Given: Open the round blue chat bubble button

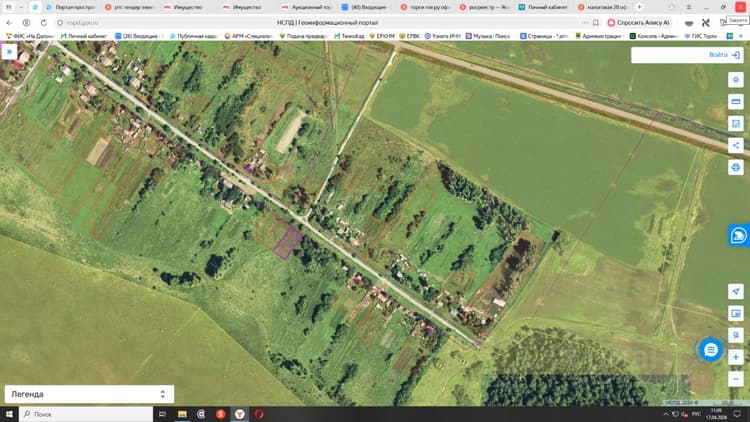Looking at the screenshot, I should [711, 350].
